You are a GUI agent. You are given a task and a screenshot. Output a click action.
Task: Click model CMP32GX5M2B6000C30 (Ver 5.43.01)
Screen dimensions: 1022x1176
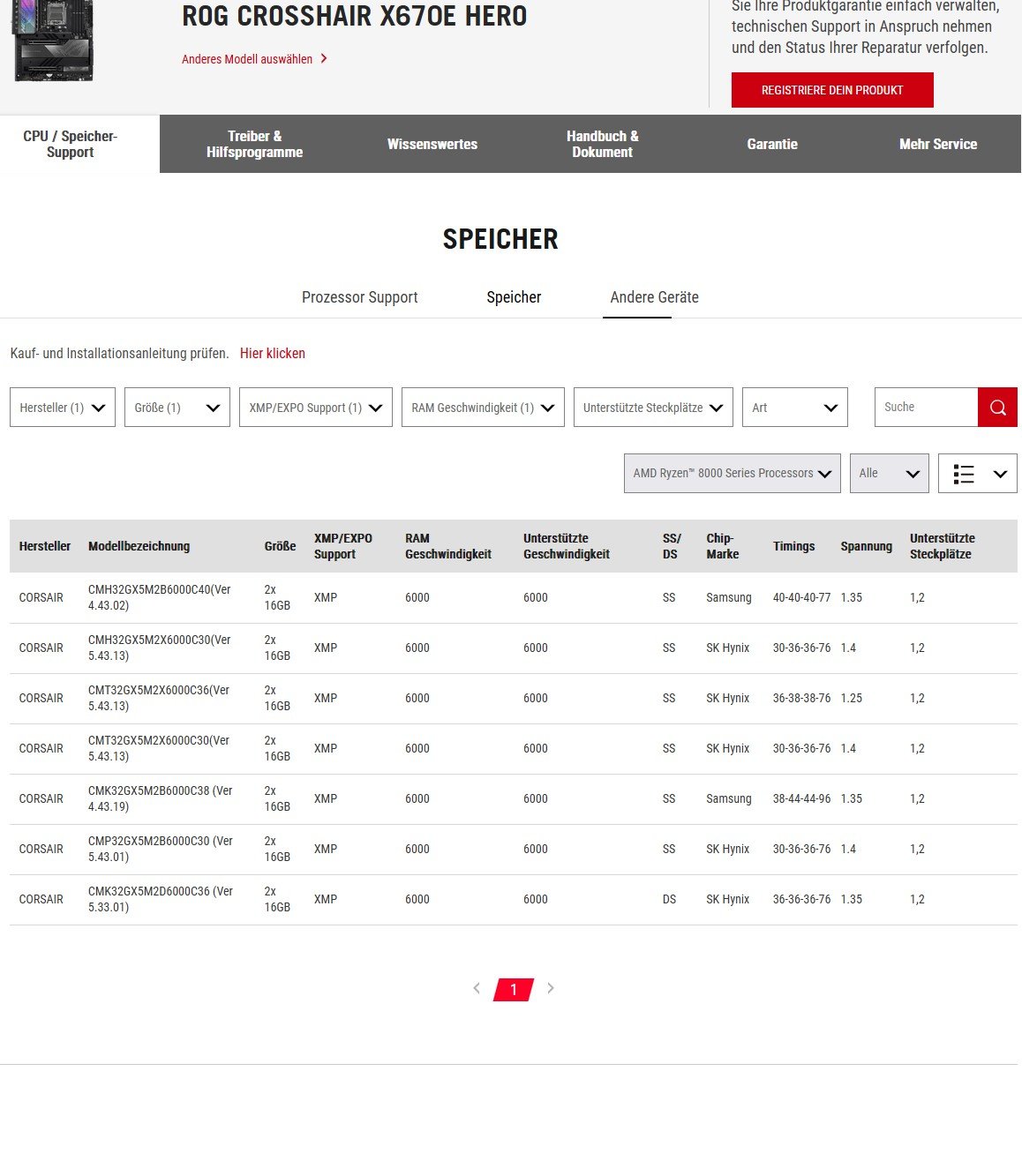(x=161, y=849)
